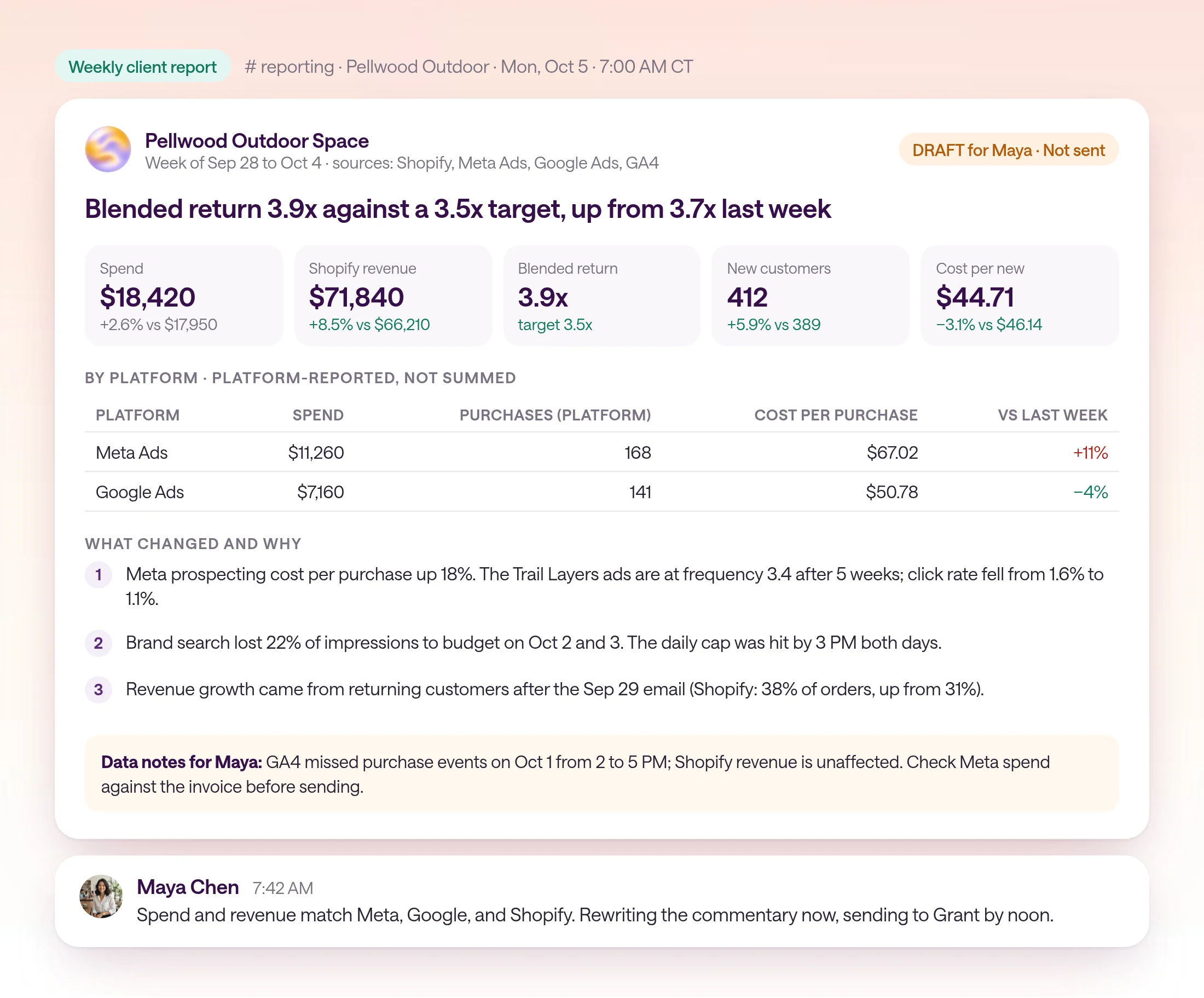Click the +11% change value
This screenshot has height=998, width=1204.
(1091, 453)
